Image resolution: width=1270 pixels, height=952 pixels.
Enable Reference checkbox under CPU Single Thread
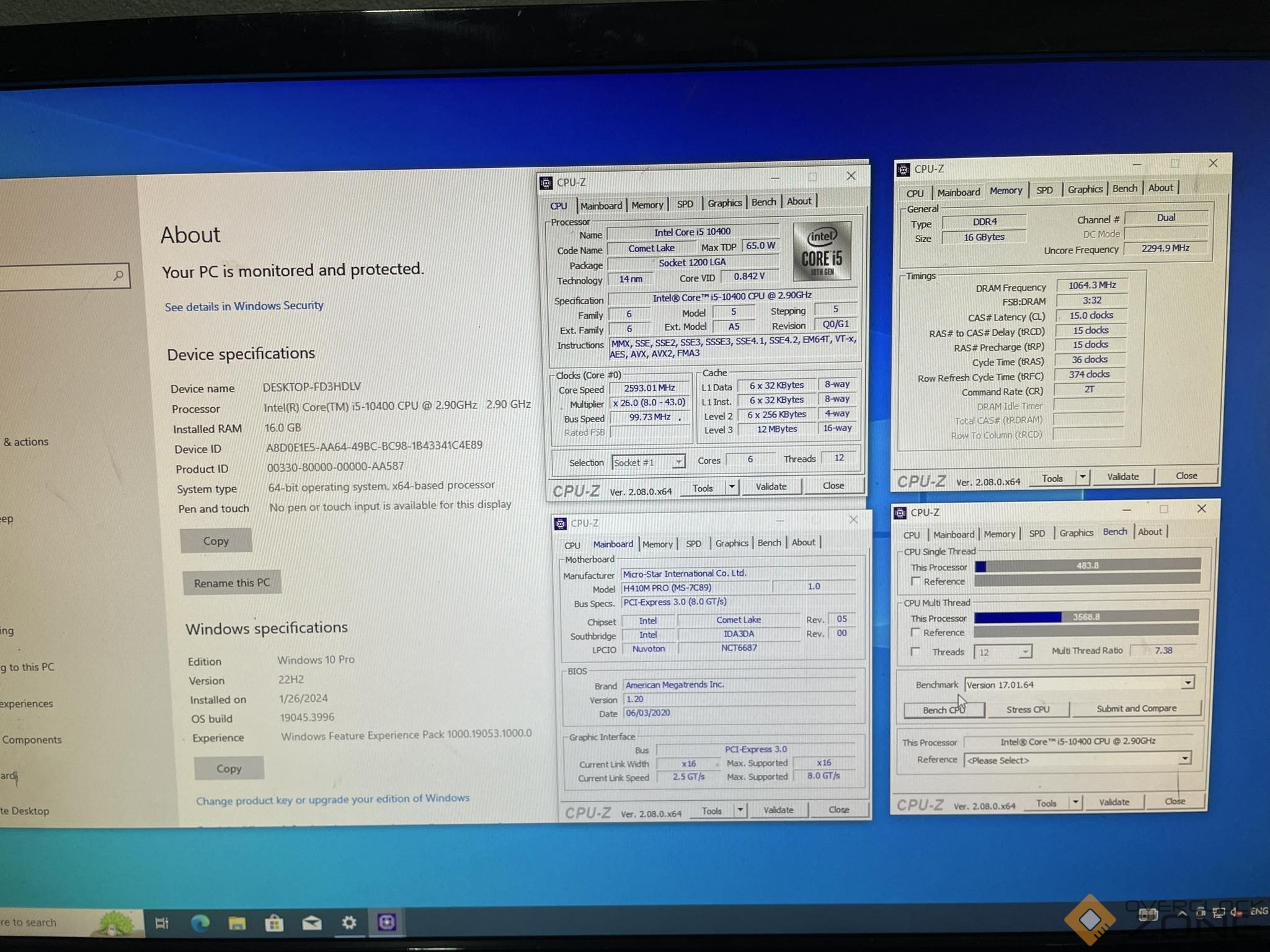(915, 581)
